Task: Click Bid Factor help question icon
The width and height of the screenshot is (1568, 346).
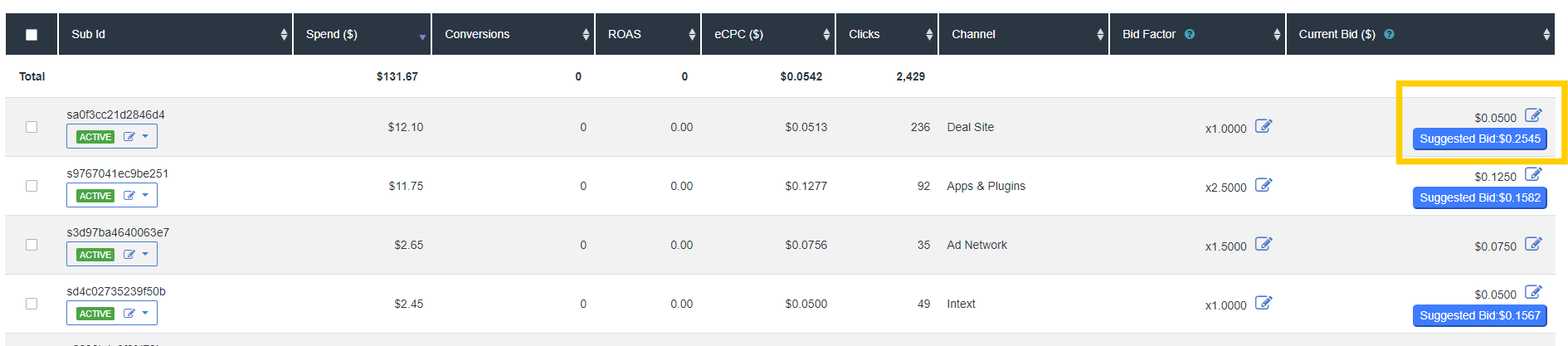Action: pos(1190,34)
